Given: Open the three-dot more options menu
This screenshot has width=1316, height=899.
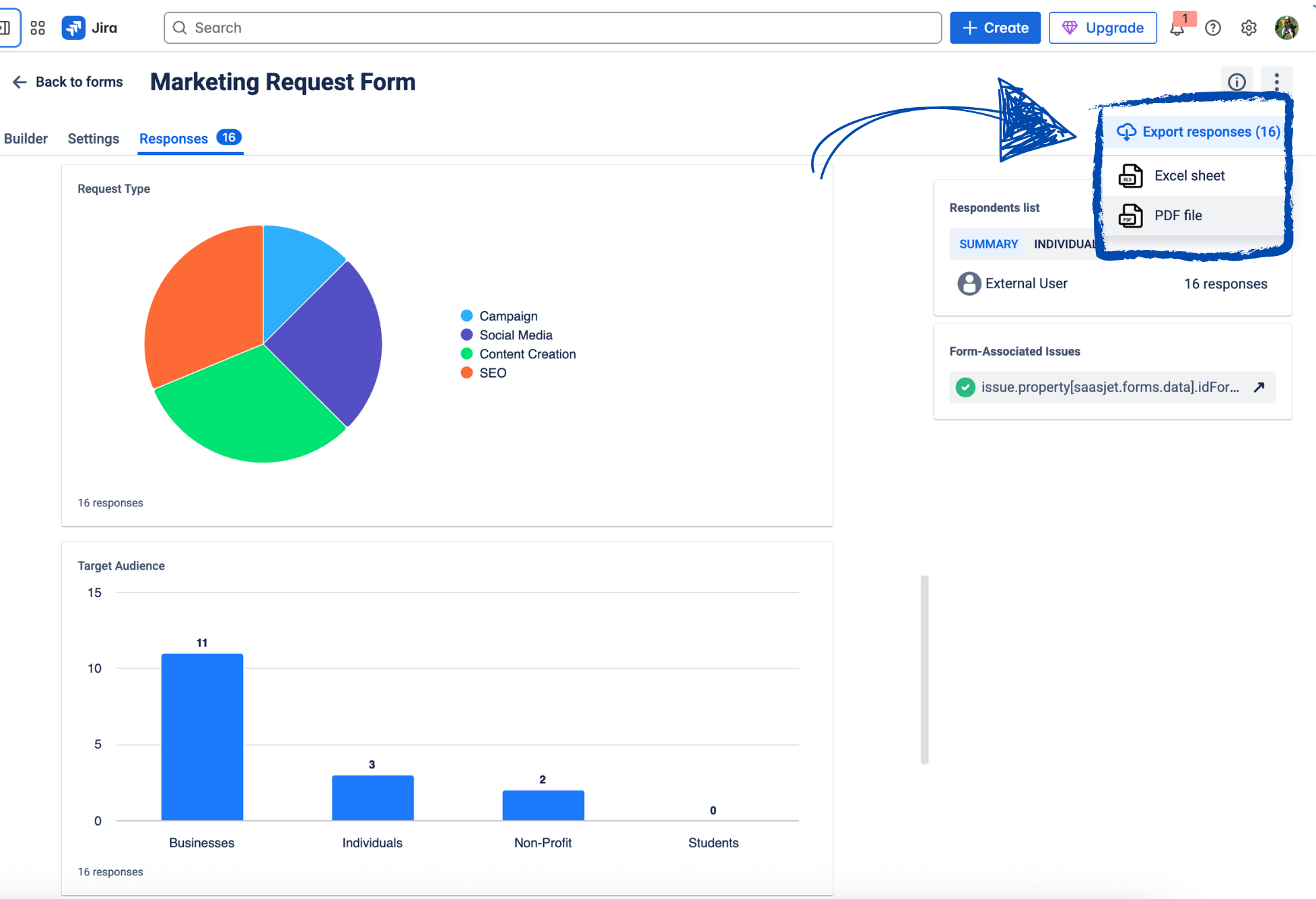Looking at the screenshot, I should coord(1276,82).
